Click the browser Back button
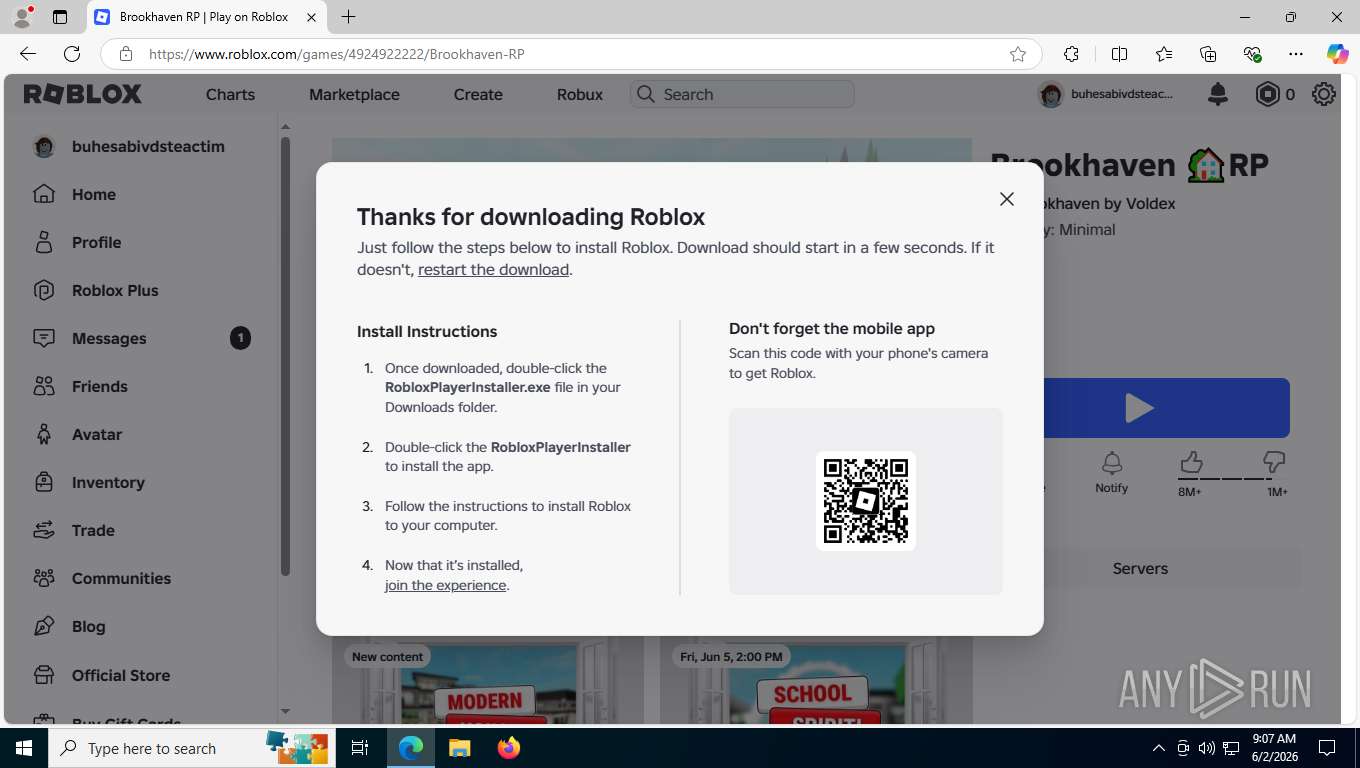Image resolution: width=1360 pixels, height=768 pixels. [x=28, y=54]
